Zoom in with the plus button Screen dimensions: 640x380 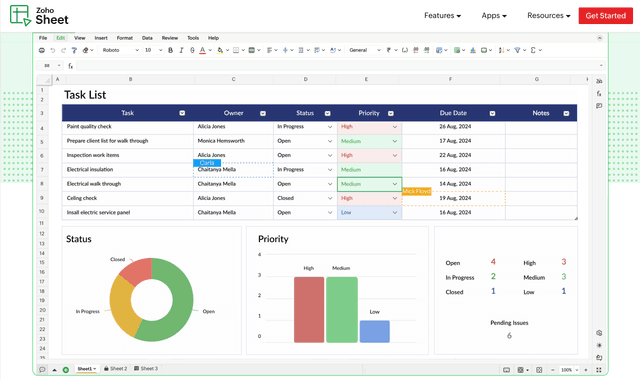point(586,370)
